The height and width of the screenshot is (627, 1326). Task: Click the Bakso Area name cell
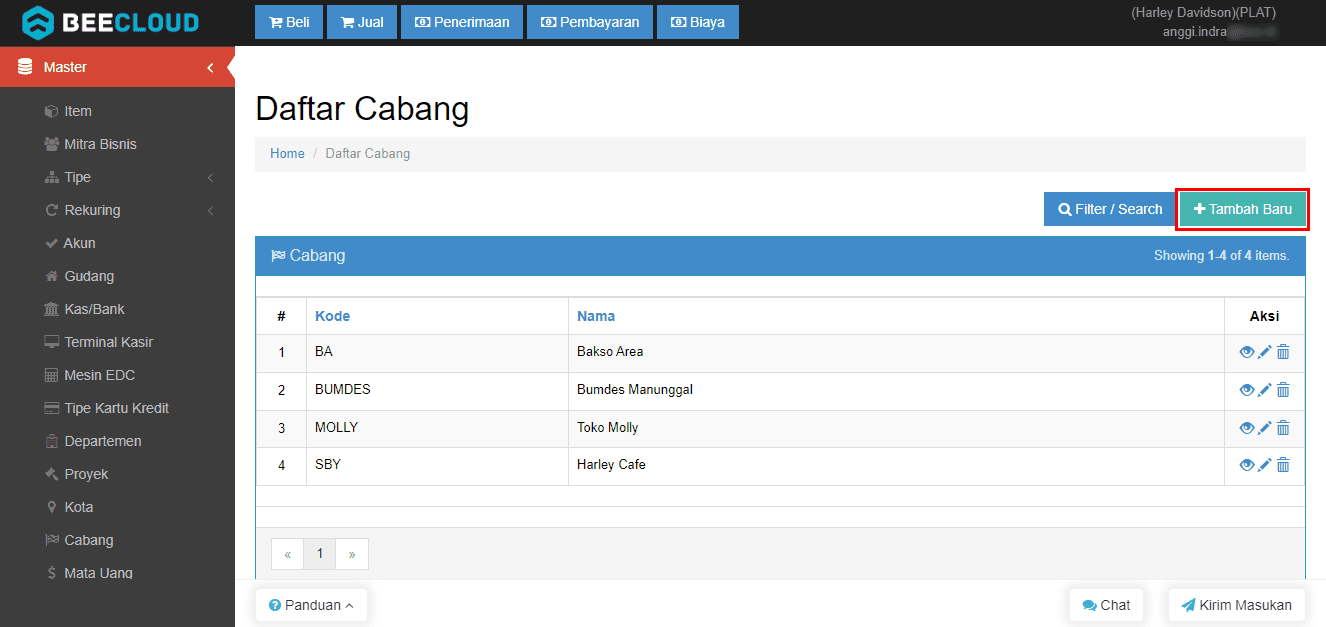click(x=896, y=352)
